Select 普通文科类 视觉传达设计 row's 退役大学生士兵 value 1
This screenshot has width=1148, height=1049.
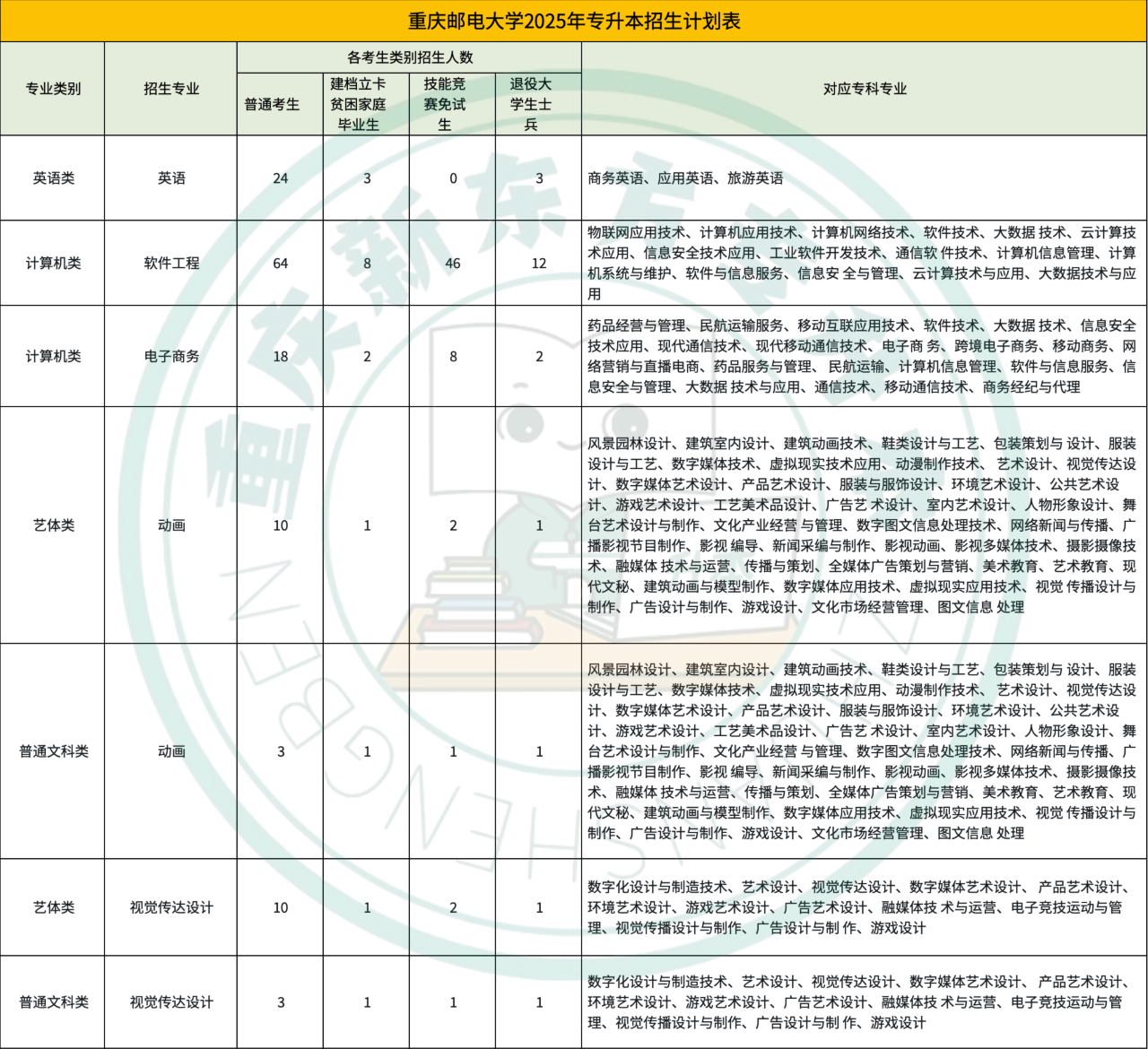click(x=539, y=1002)
